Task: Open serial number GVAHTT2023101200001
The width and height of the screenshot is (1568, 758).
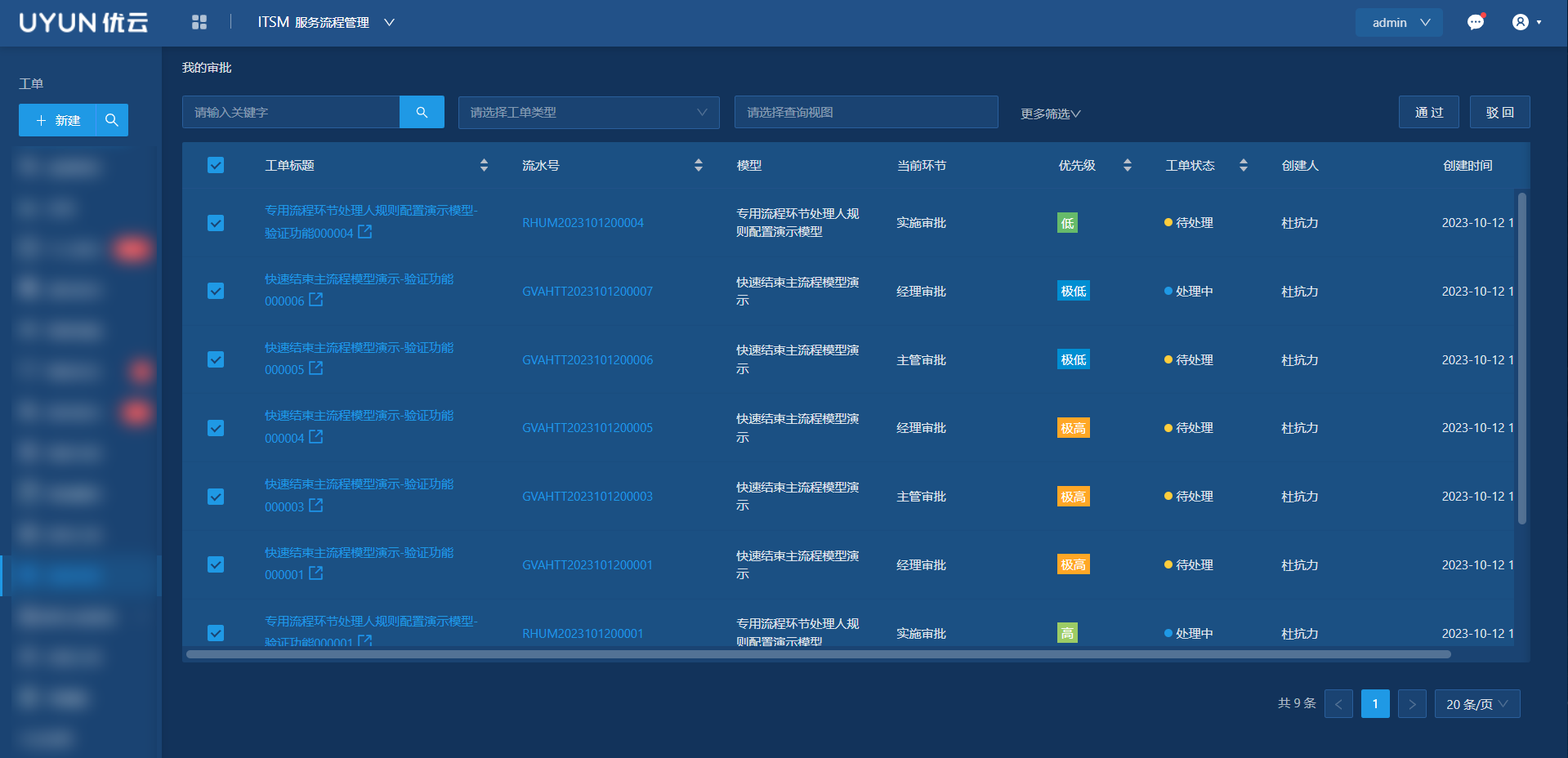Action: click(587, 565)
